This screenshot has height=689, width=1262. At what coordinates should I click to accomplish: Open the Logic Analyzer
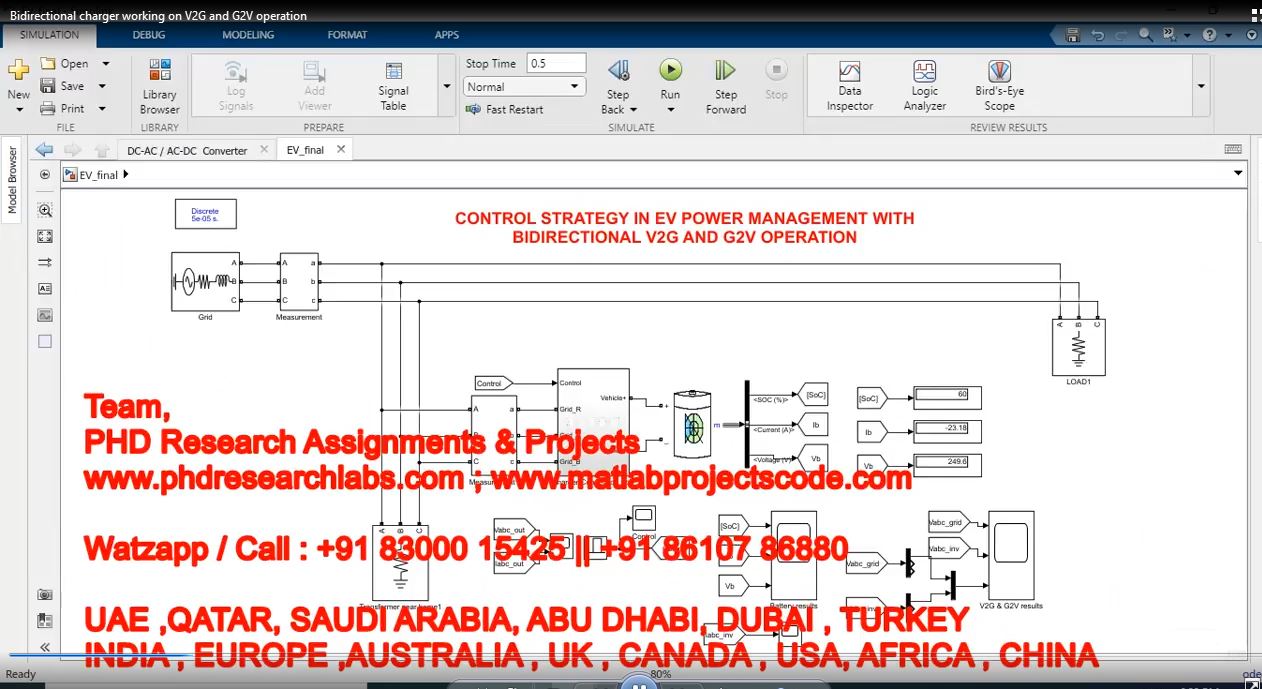point(925,86)
